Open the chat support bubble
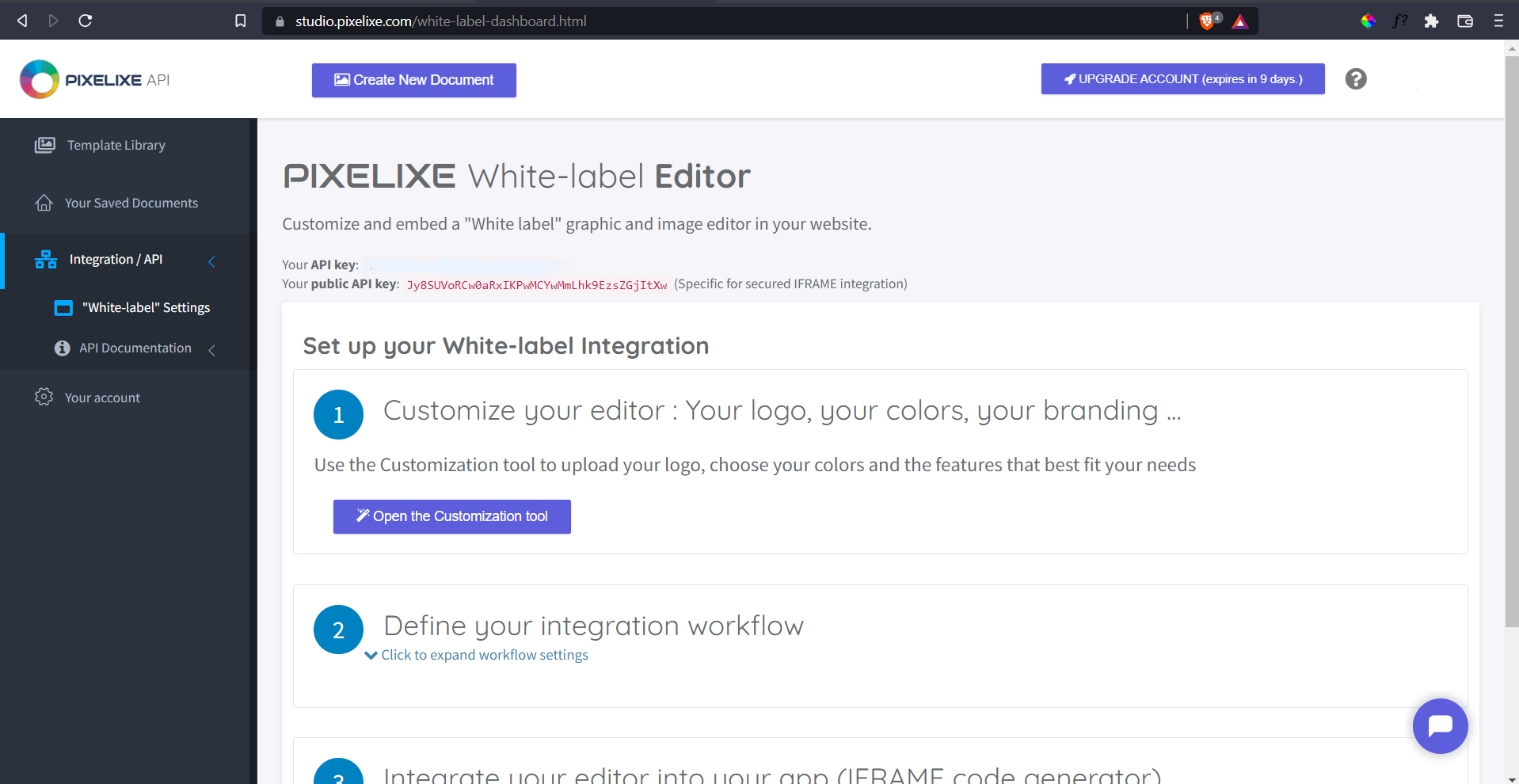This screenshot has width=1519, height=784. (x=1440, y=726)
